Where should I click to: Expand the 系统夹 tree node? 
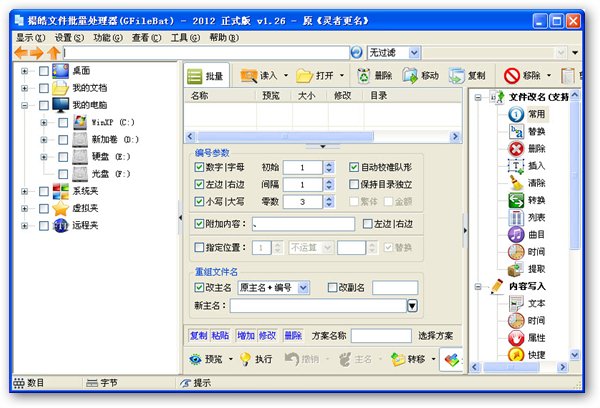[x=24, y=191]
